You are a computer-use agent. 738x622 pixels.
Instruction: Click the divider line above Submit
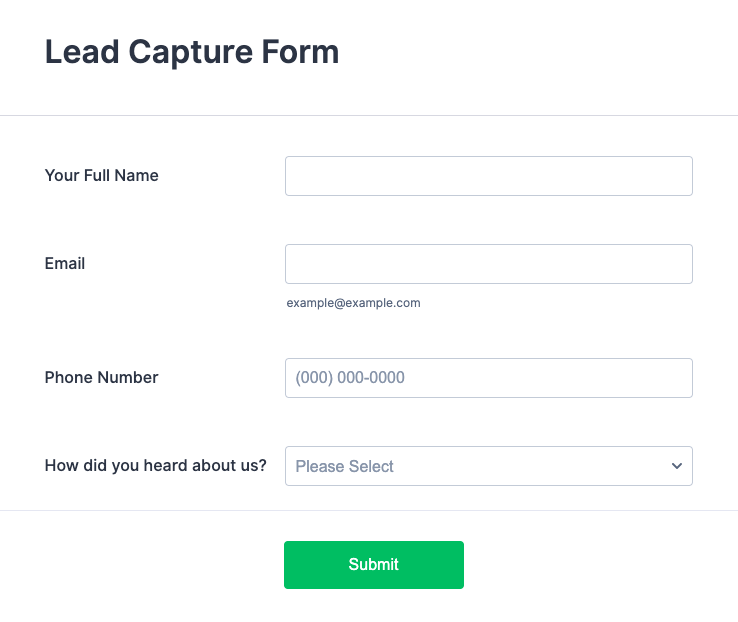click(369, 510)
